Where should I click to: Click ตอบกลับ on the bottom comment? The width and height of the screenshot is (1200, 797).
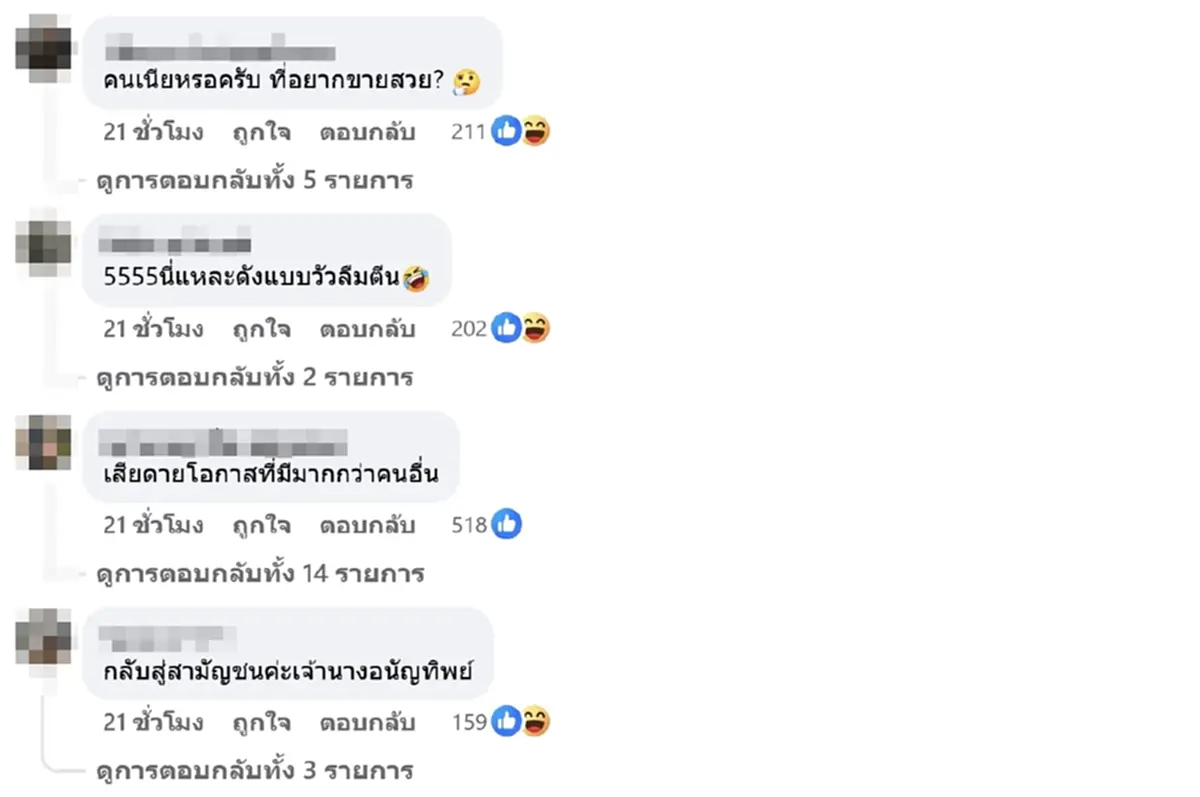[367, 721]
